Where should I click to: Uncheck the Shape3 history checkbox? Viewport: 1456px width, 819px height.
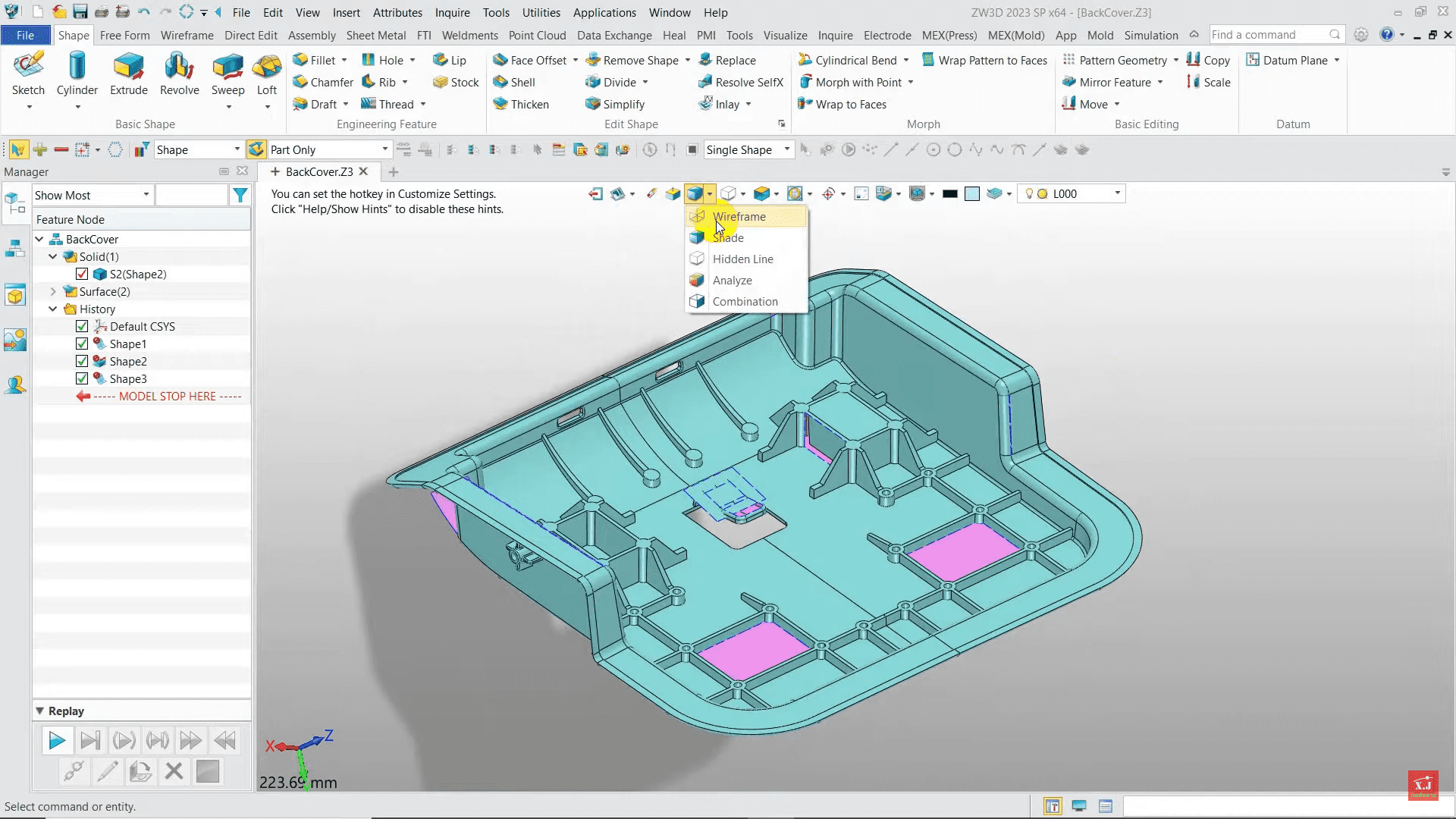tap(82, 379)
